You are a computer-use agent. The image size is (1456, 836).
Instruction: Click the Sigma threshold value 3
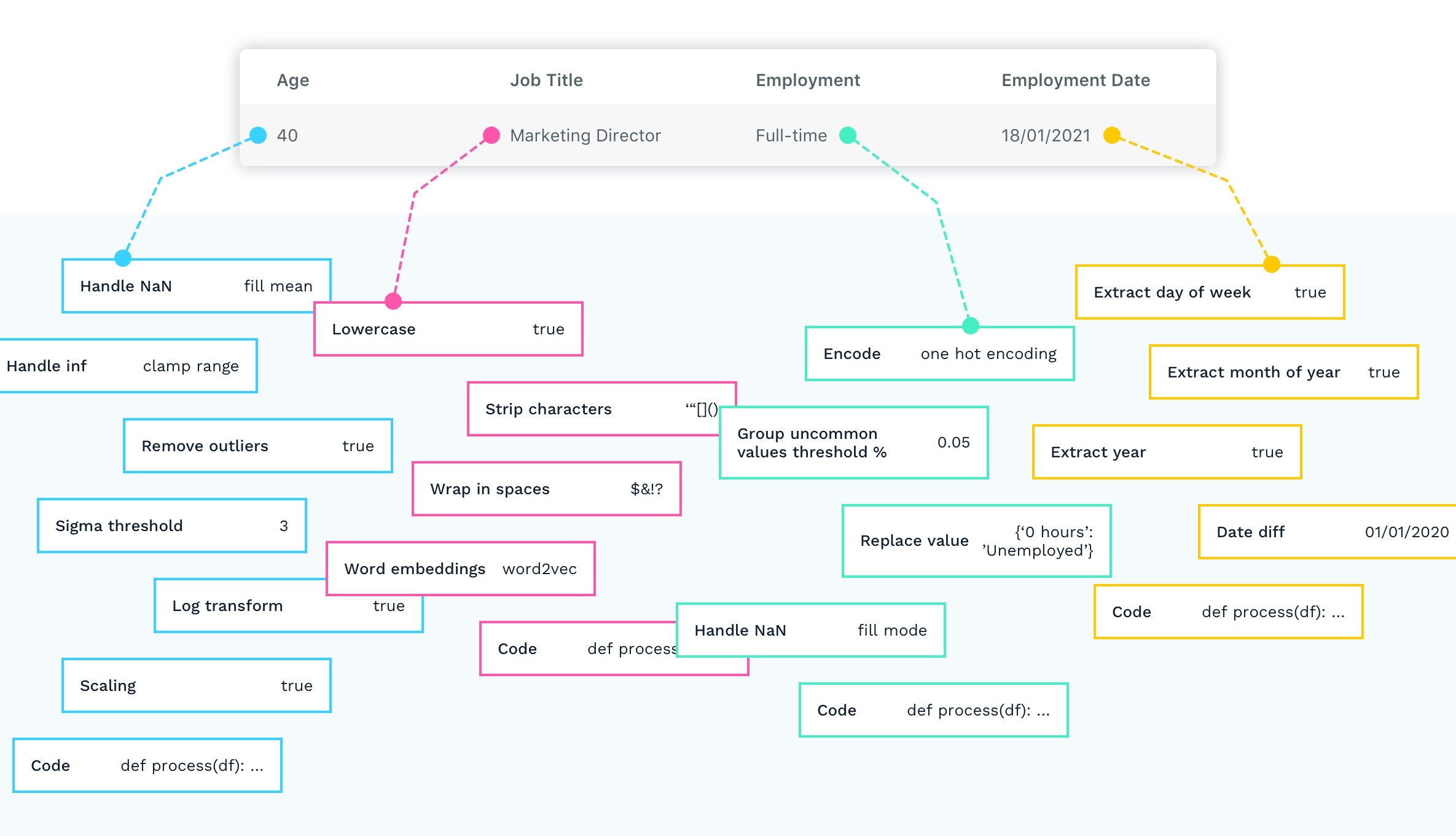click(283, 526)
